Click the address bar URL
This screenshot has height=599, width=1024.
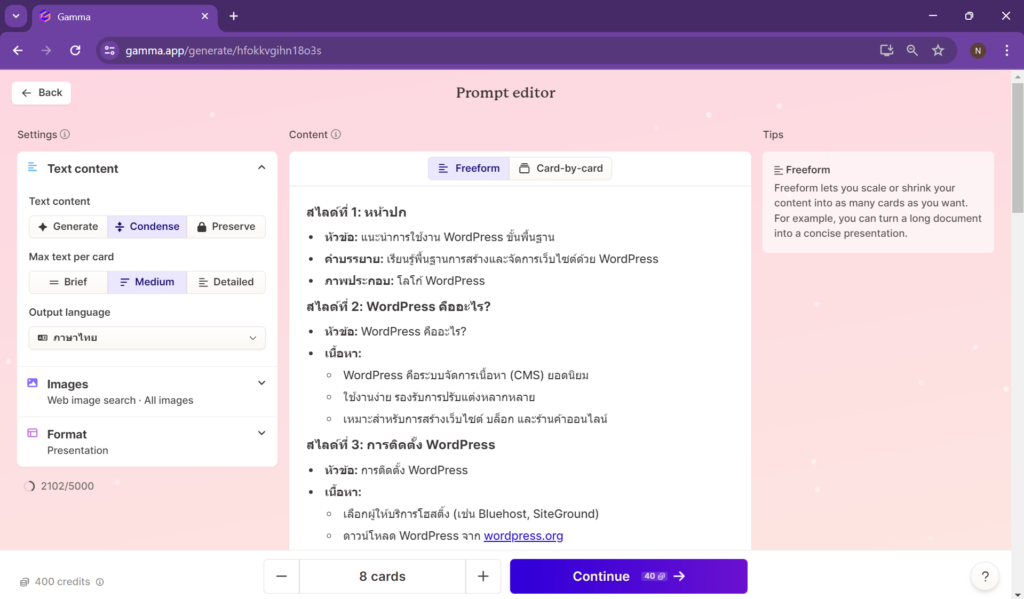[223, 50]
